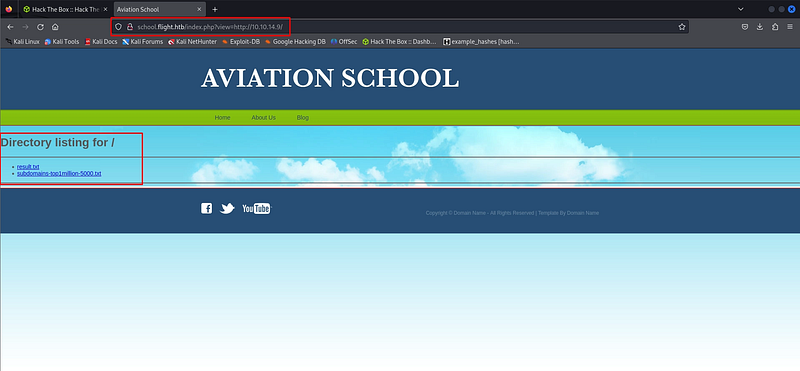The image size is (800, 371).
Task: Open a new tab with plus button
Action: point(215,9)
